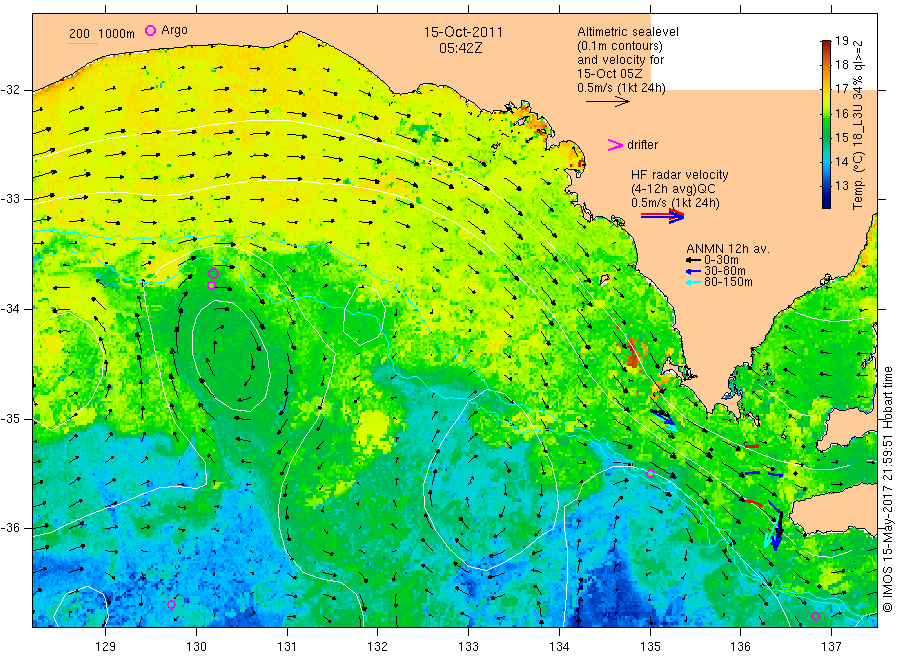This screenshot has height=660, width=900.
Task: Click the date '15-Oct-2011'
Action: (x=463, y=32)
